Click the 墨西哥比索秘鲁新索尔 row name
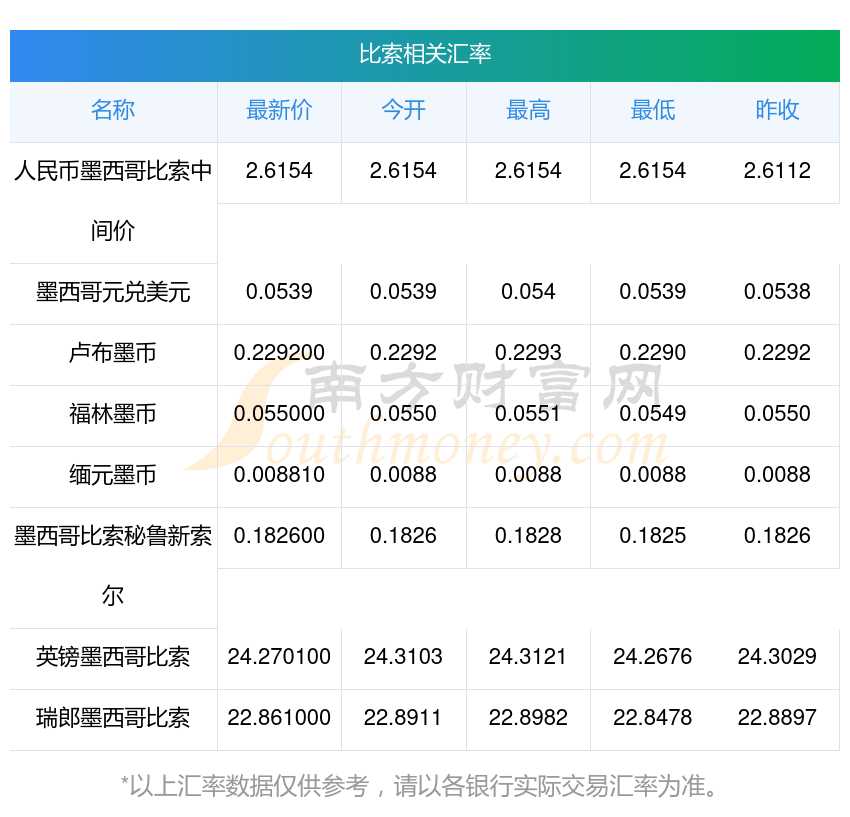 [x=113, y=565]
